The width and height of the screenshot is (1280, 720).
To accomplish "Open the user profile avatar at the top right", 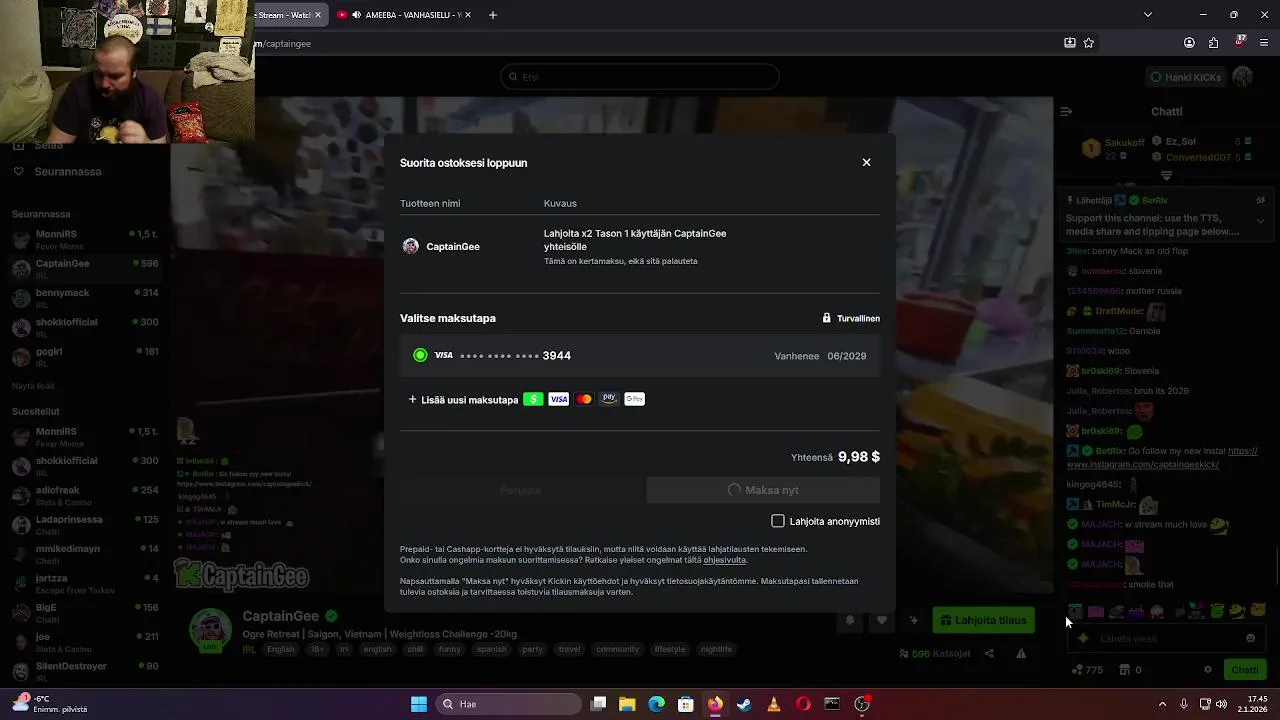I will coord(1243,77).
